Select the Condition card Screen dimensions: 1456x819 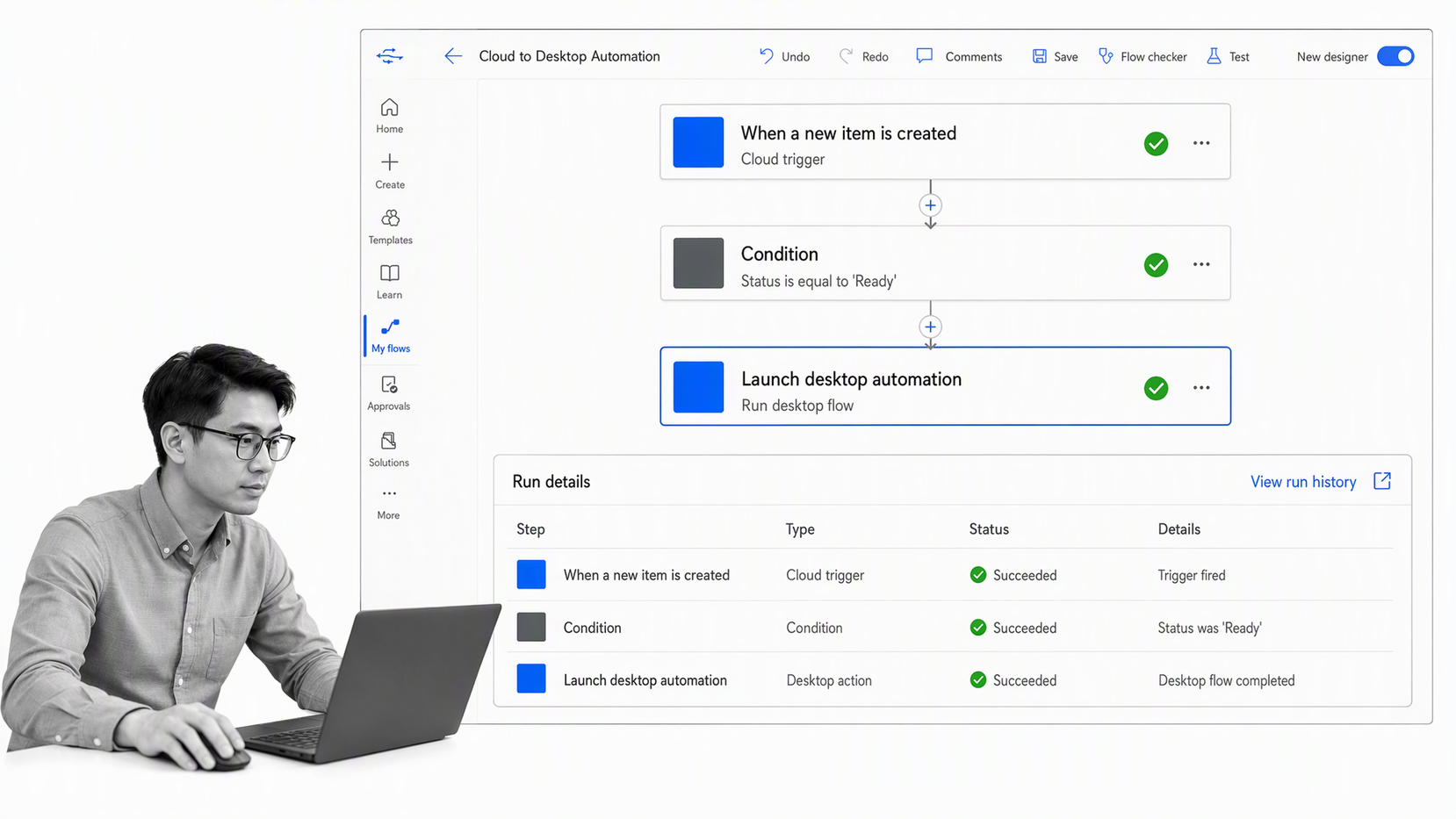pos(945,263)
